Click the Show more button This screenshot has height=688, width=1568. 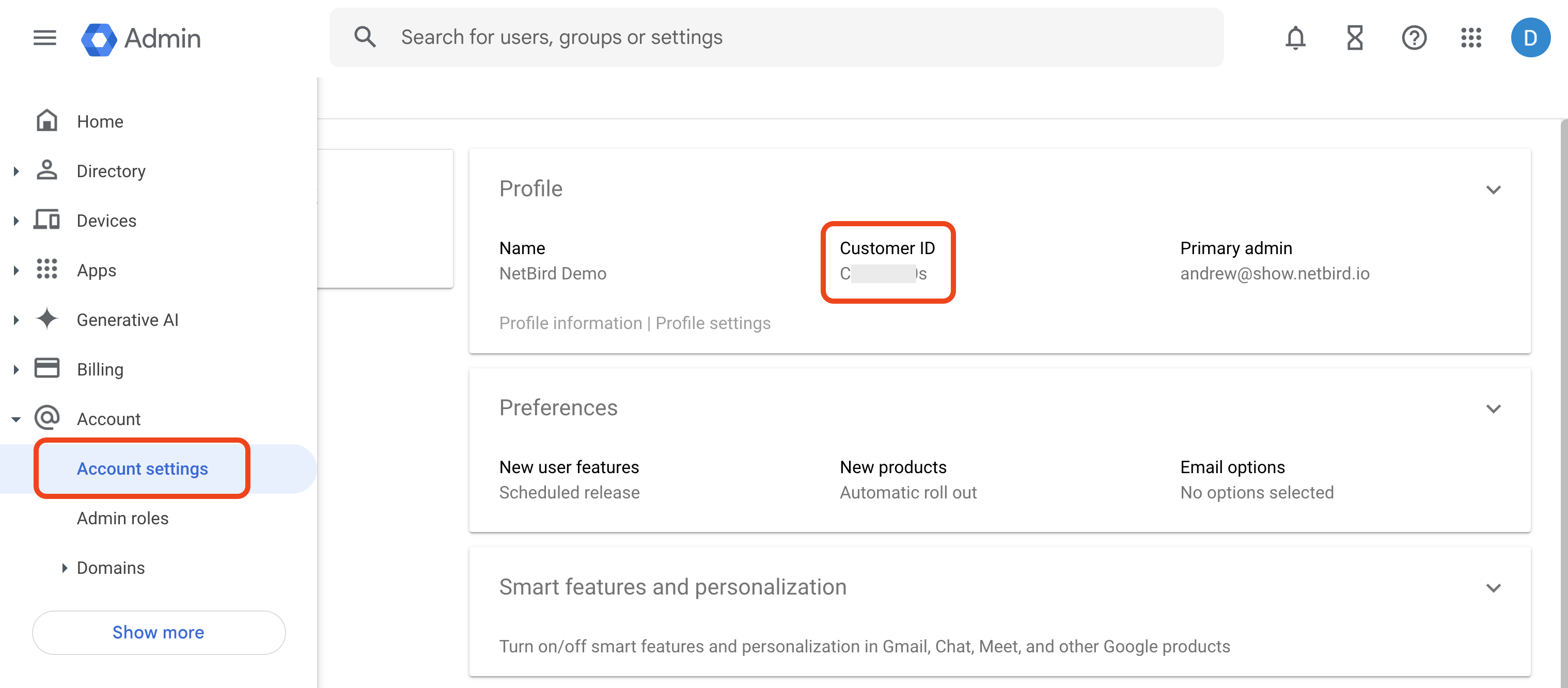coord(158,632)
